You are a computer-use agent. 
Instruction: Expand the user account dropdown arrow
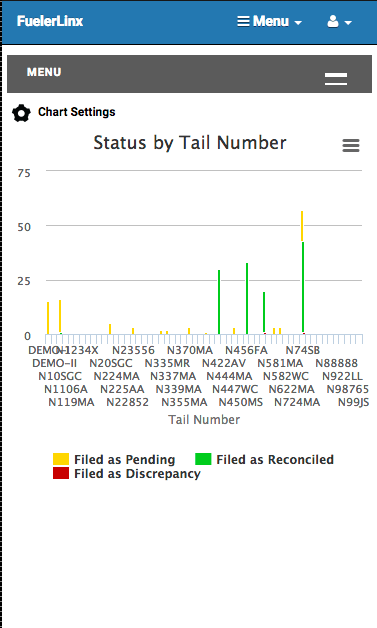coord(348,23)
